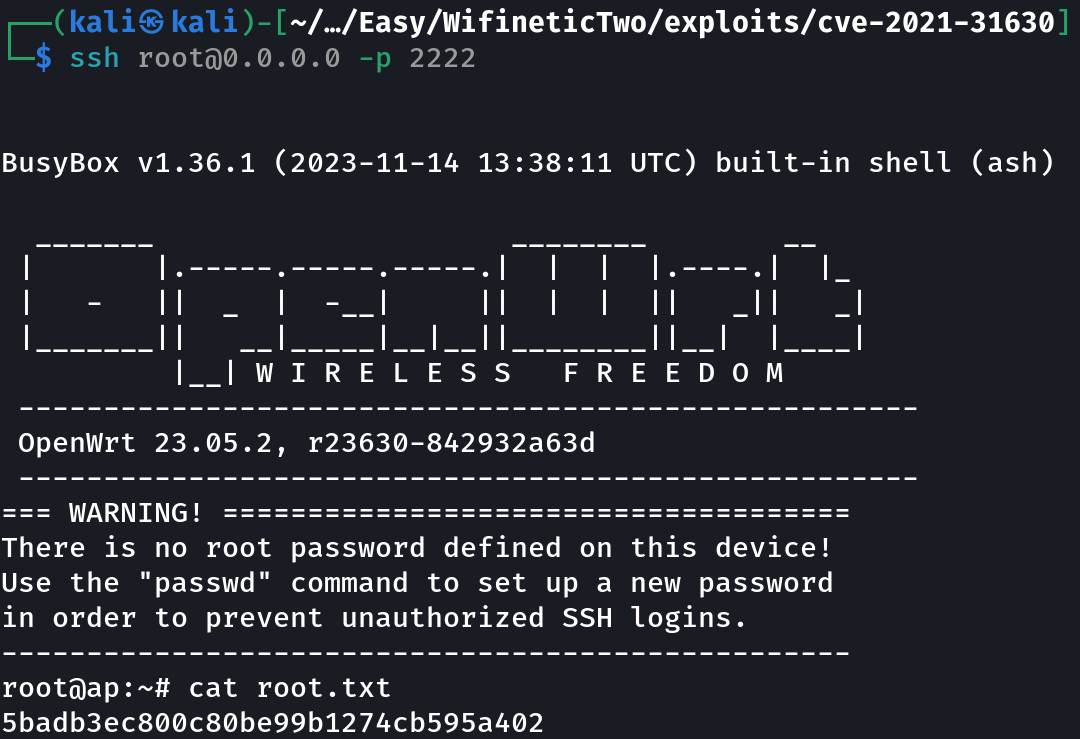Click the WARNING! heading text
Viewport: 1080px width, 739px height.
[x=135, y=513]
